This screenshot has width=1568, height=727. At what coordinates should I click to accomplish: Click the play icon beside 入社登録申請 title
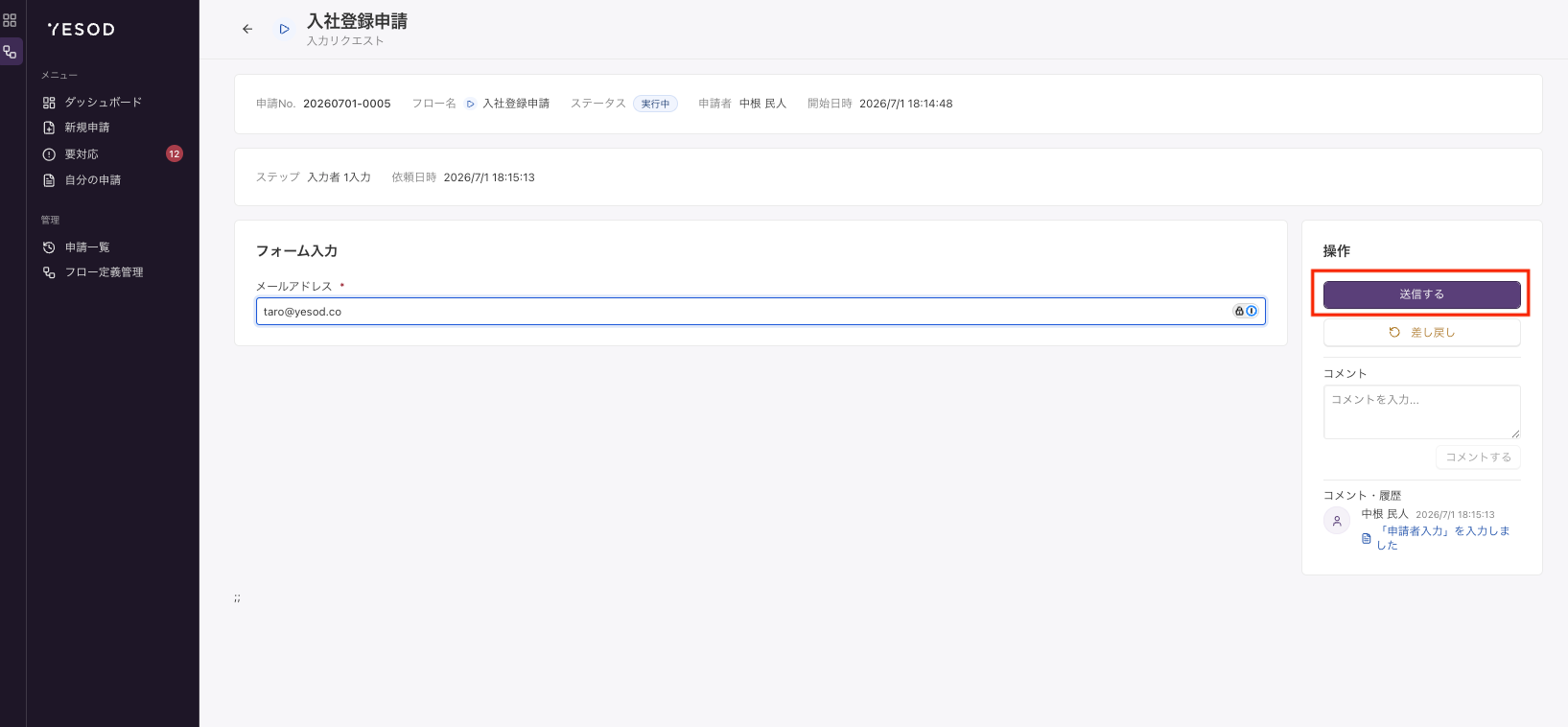click(x=284, y=29)
